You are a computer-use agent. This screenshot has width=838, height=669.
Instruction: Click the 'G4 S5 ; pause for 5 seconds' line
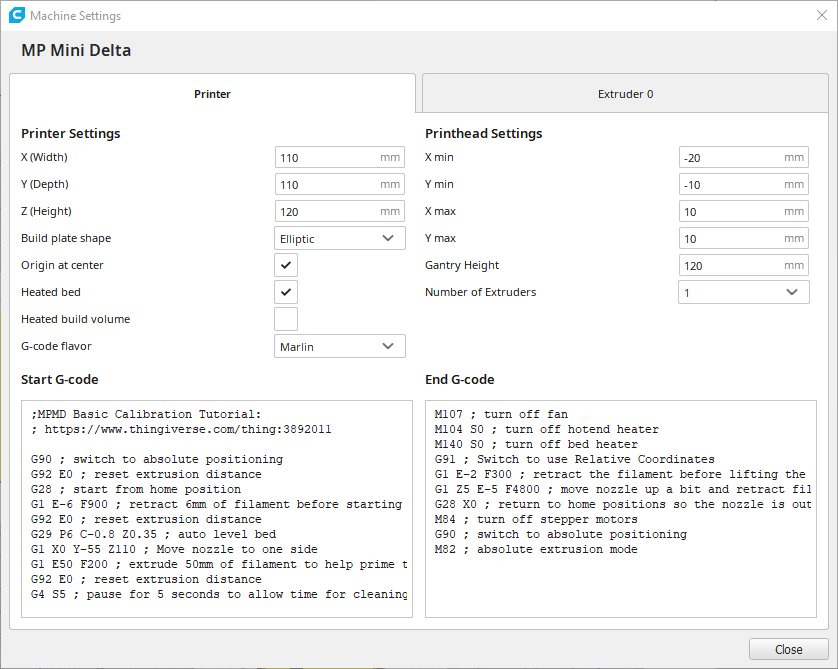pyautogui.click(x=219, y=594)
